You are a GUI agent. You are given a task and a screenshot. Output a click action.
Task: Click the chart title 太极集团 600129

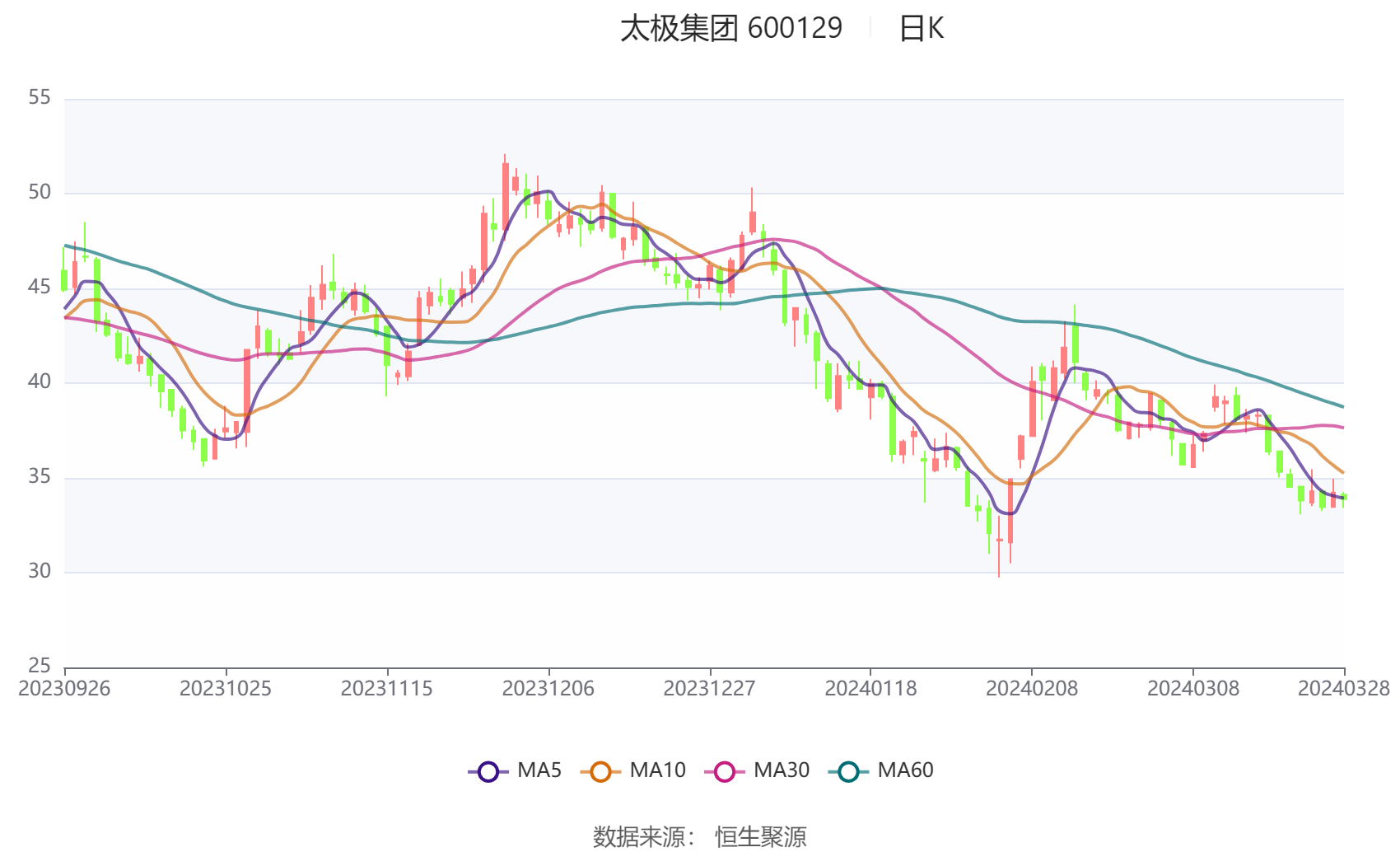(731, 28)
